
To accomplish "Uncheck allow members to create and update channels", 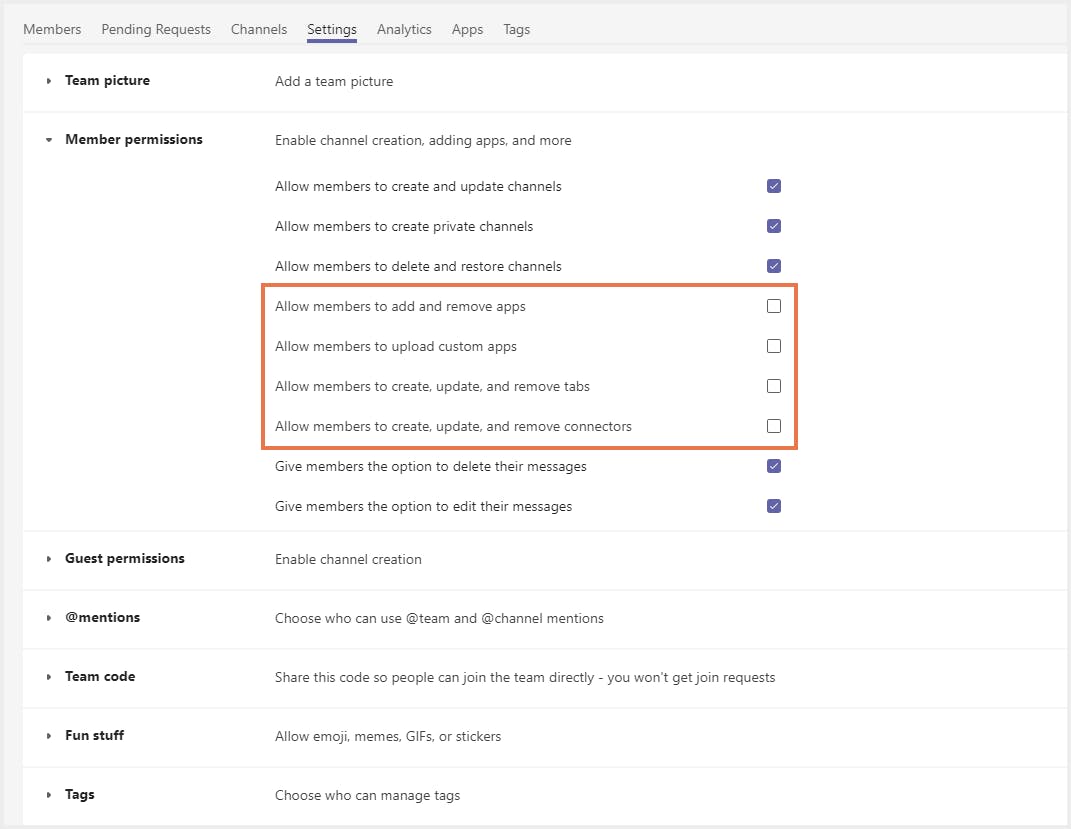I will click(774, 186).
